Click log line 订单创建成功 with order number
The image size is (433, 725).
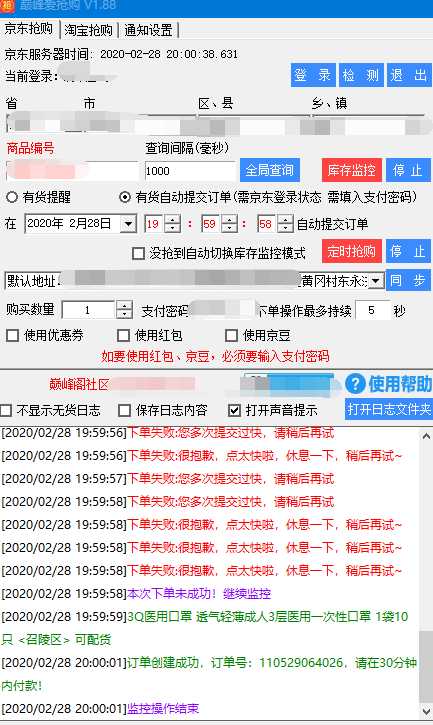[209, 674]
